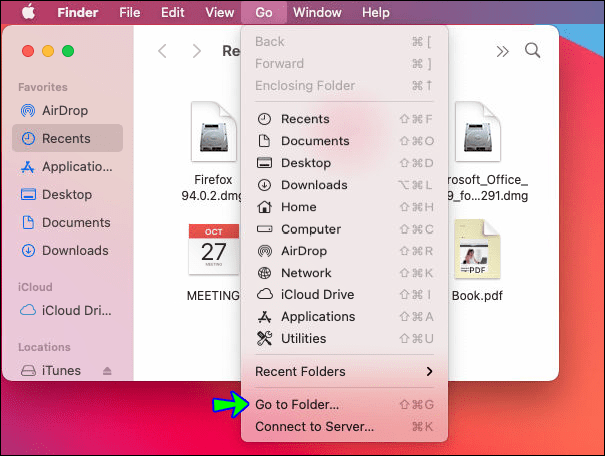Click 'Applications' text in the Go menu
This screenshot has width=605, height=456.
click(318, 317)
